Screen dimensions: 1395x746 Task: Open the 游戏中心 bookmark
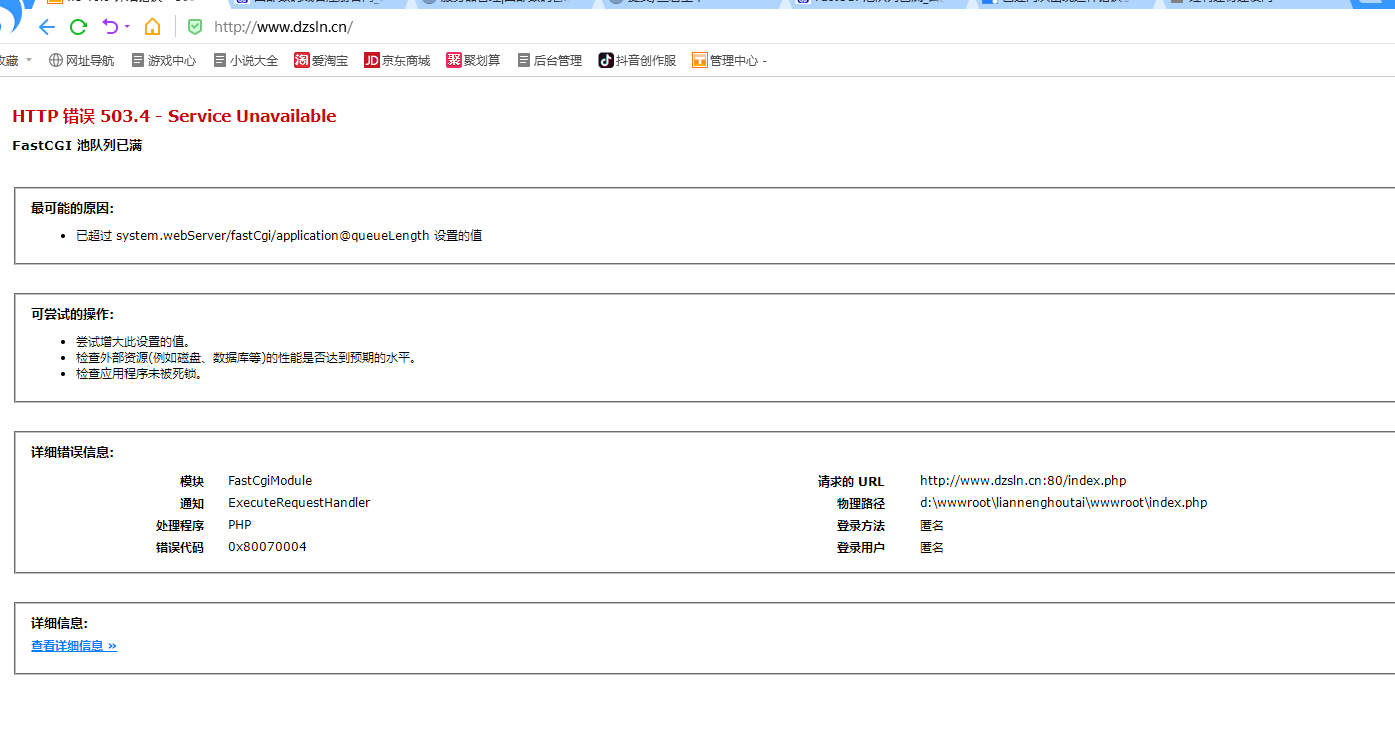(164, 61)
